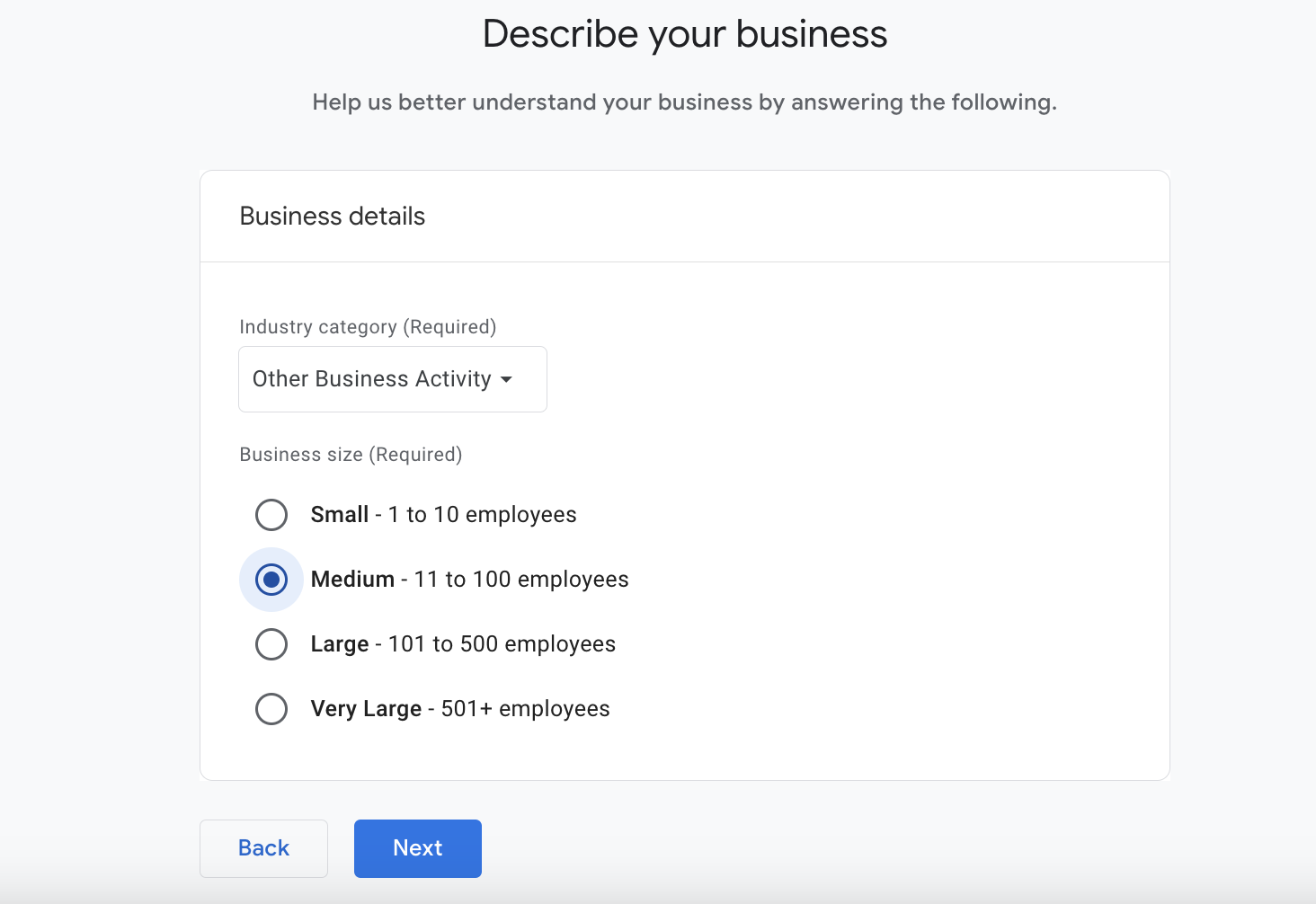
Task: Choose Large 101 to 500 employees radio
Action: click(x=271, y=644)
